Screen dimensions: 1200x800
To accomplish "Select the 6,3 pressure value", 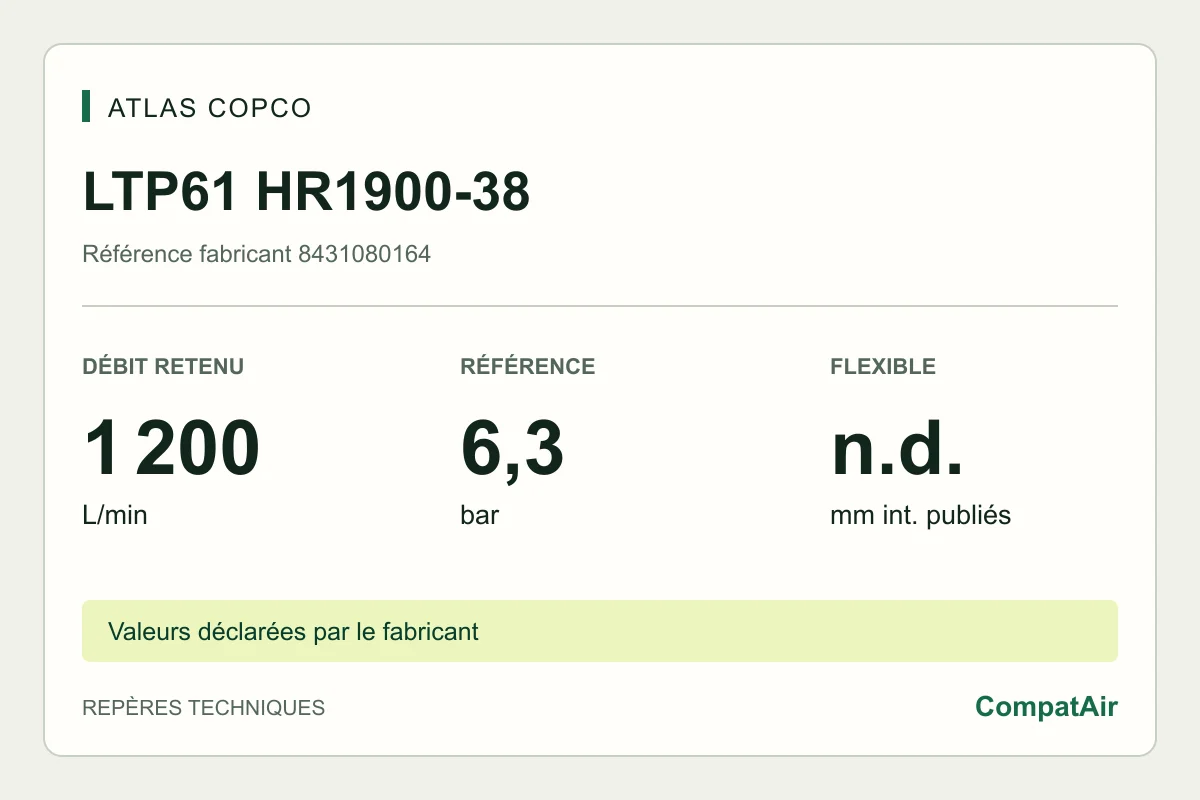I will [x=512, y=450].
